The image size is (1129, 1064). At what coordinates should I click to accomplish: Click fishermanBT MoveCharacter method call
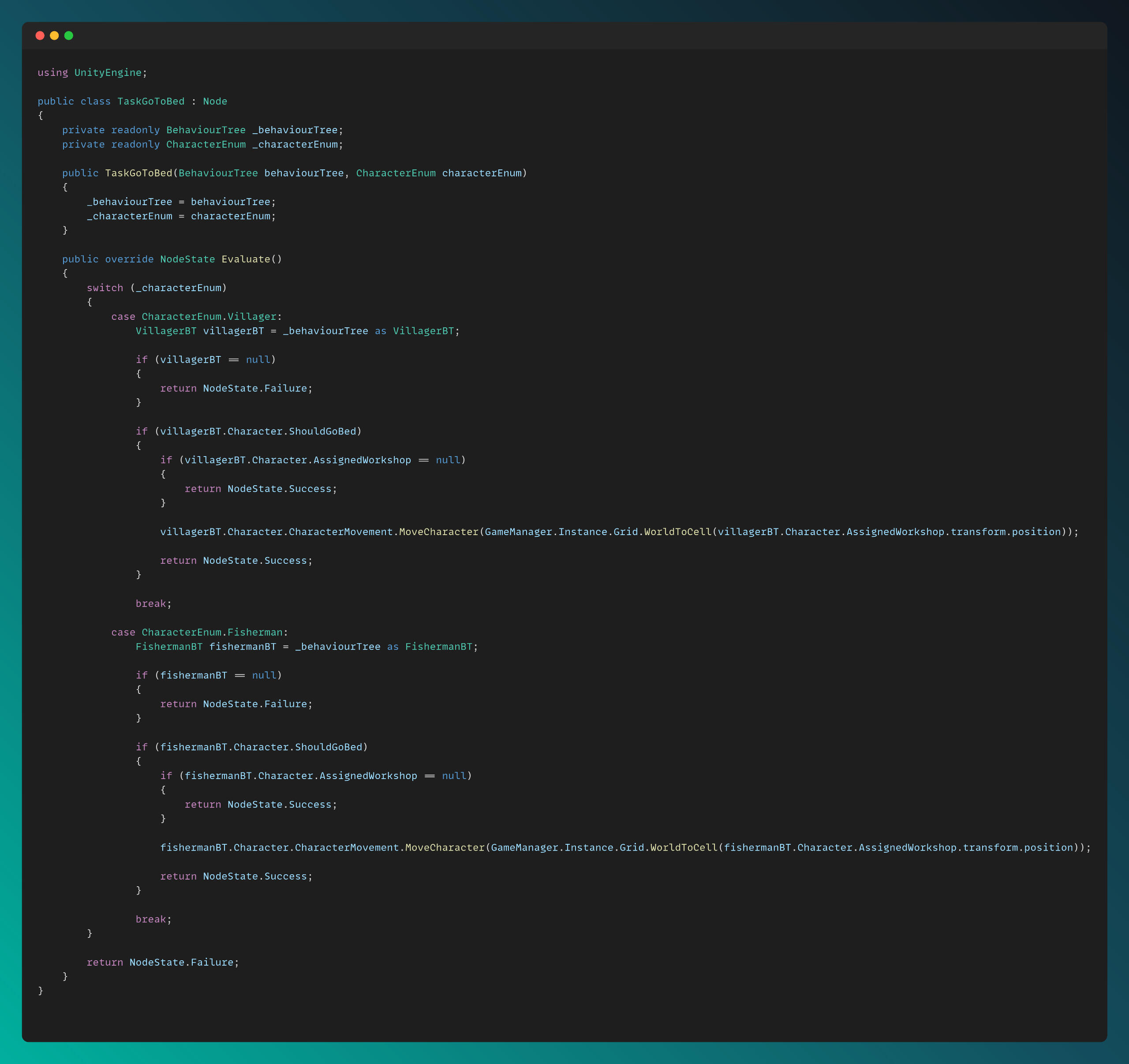[x=445, y=847]
